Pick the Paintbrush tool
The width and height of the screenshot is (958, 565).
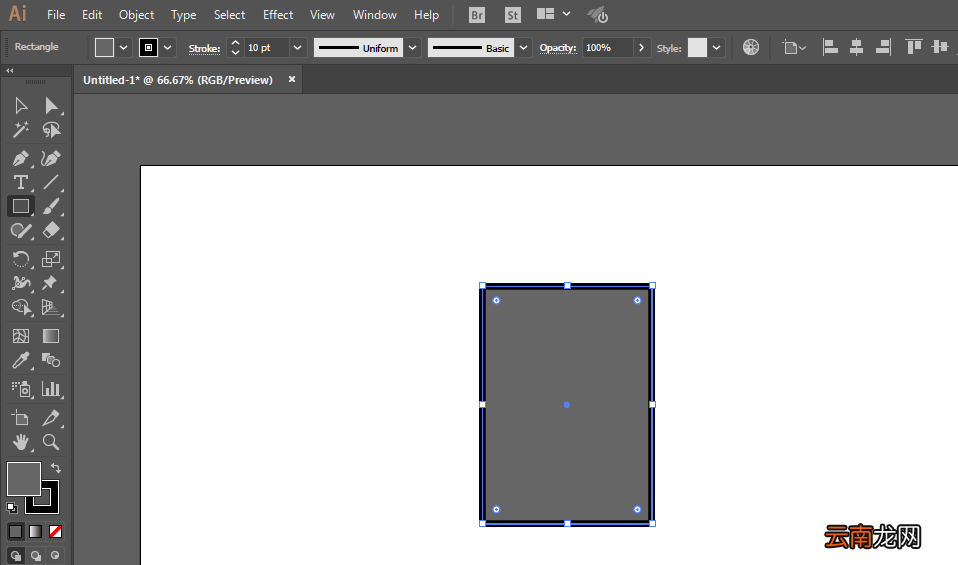pyautogui.click(x=51, y=206)
